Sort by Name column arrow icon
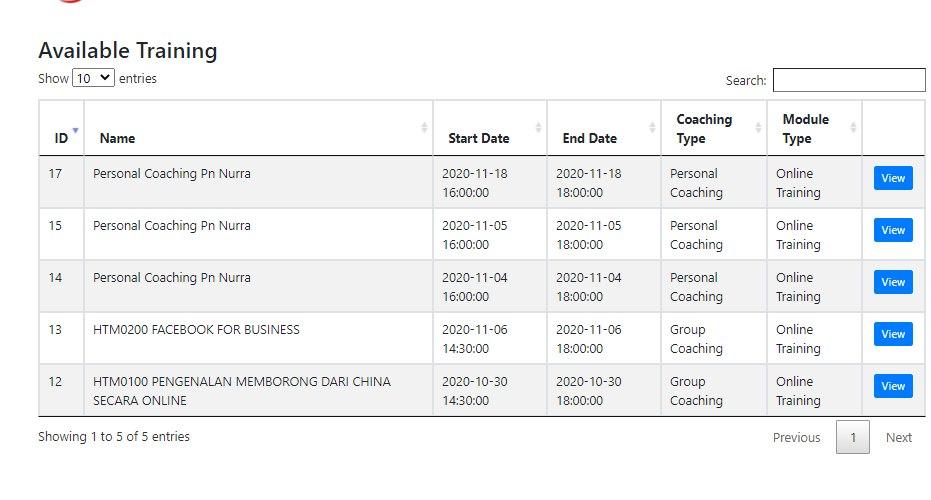The height and width of the screenshot is (500, 931). [424, 128]
